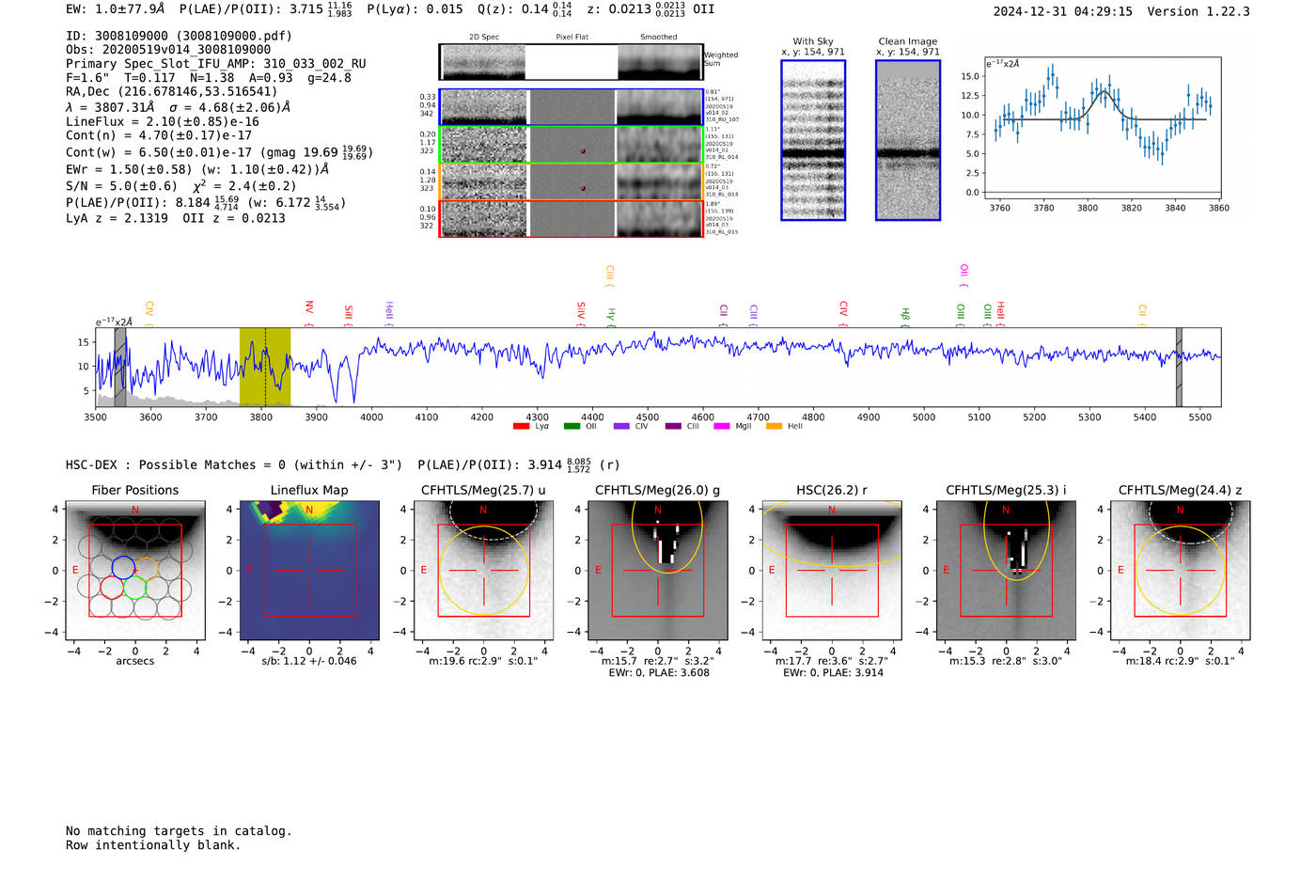Screen dimensions: 1316x896
Task: Click the s/b: 1.12 +/- 0.046 caption
Action: pos(309,661)
